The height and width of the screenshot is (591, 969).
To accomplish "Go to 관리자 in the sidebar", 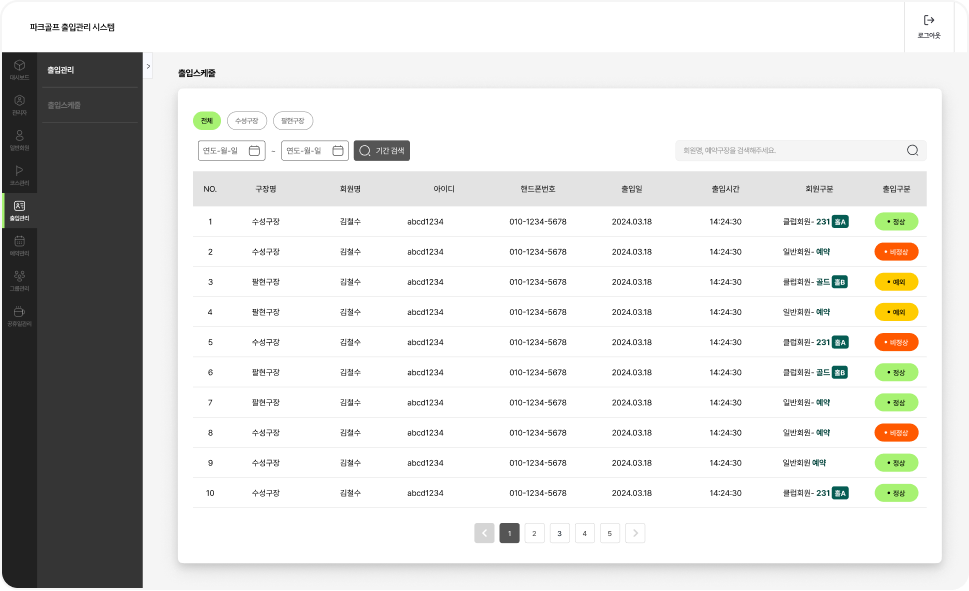I will 19,103.
